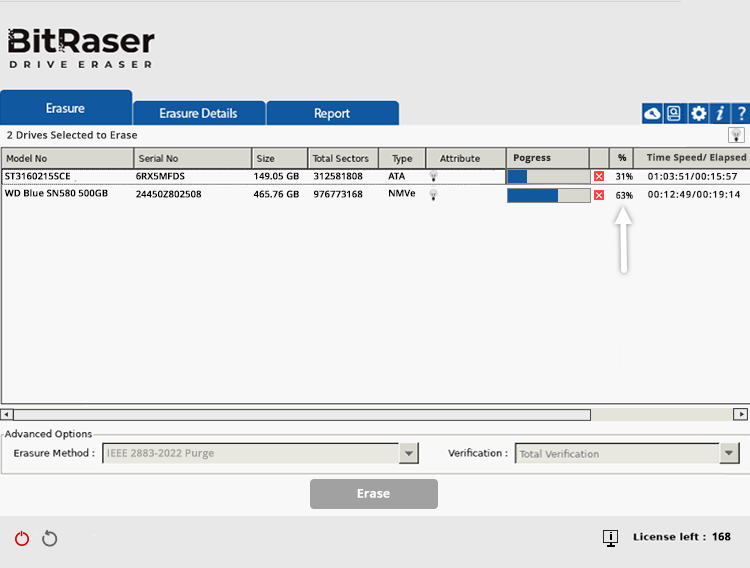The height and width of the screenshot is (568, 750).
Task: Switch to the Erasure Details tab
Action: click(x=198, y=113)
